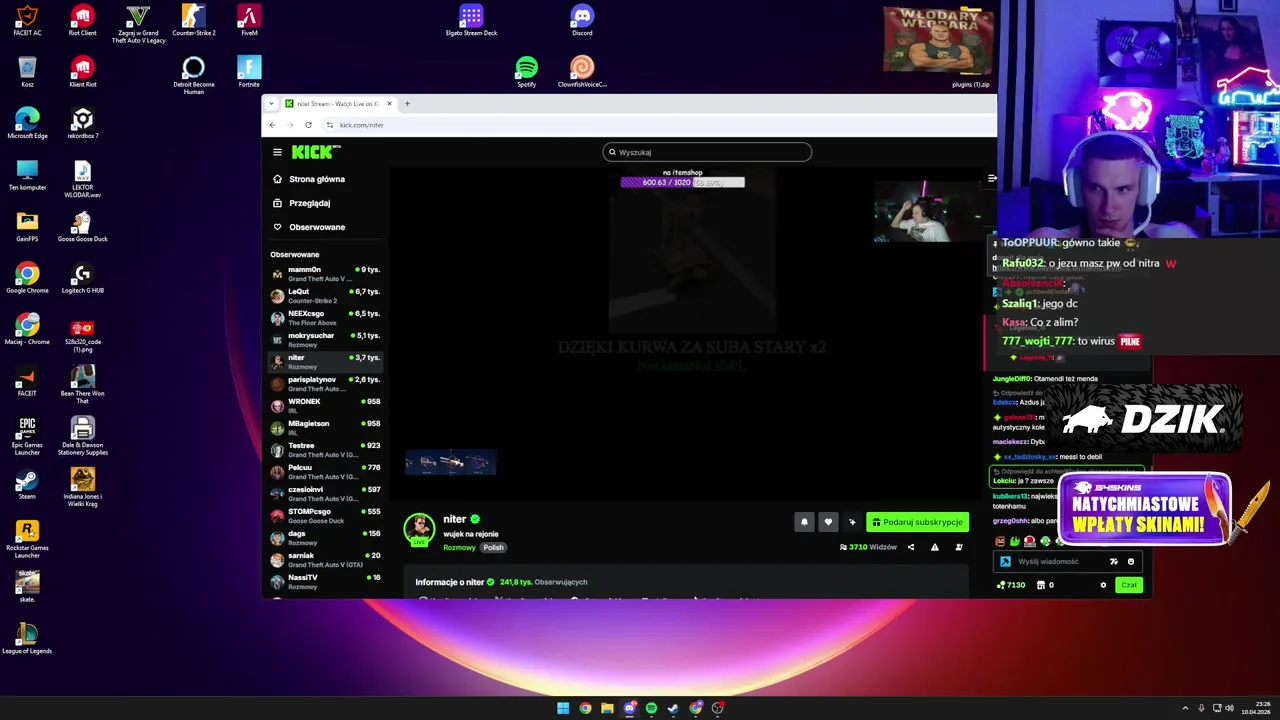Share the niter stream
This screenshot has width=1280, height=720.
[x=910, y=547]
